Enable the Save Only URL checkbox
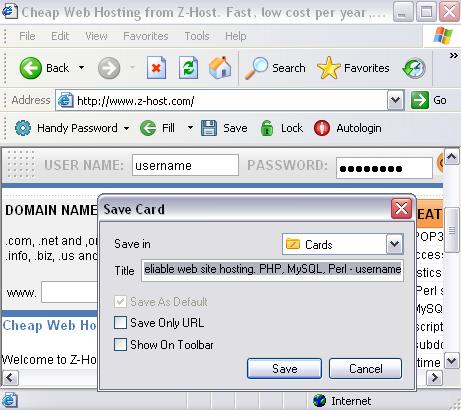Viewport: 461px width, 410px height. pos(120,323)
